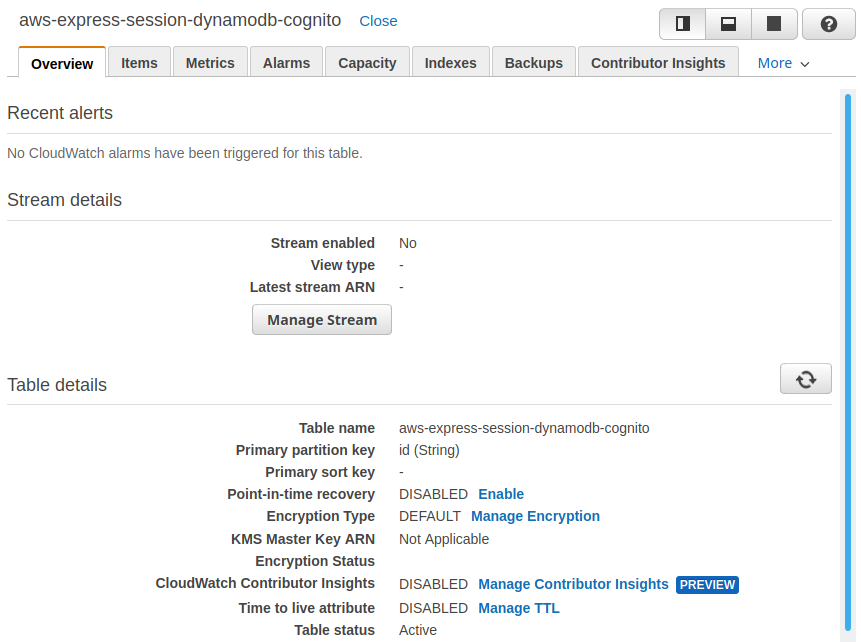Click the table title aws-express-session-dynamodb-cognito heading
The width and height of the screenshot is (861, 642).
click(x=180, y=20)
